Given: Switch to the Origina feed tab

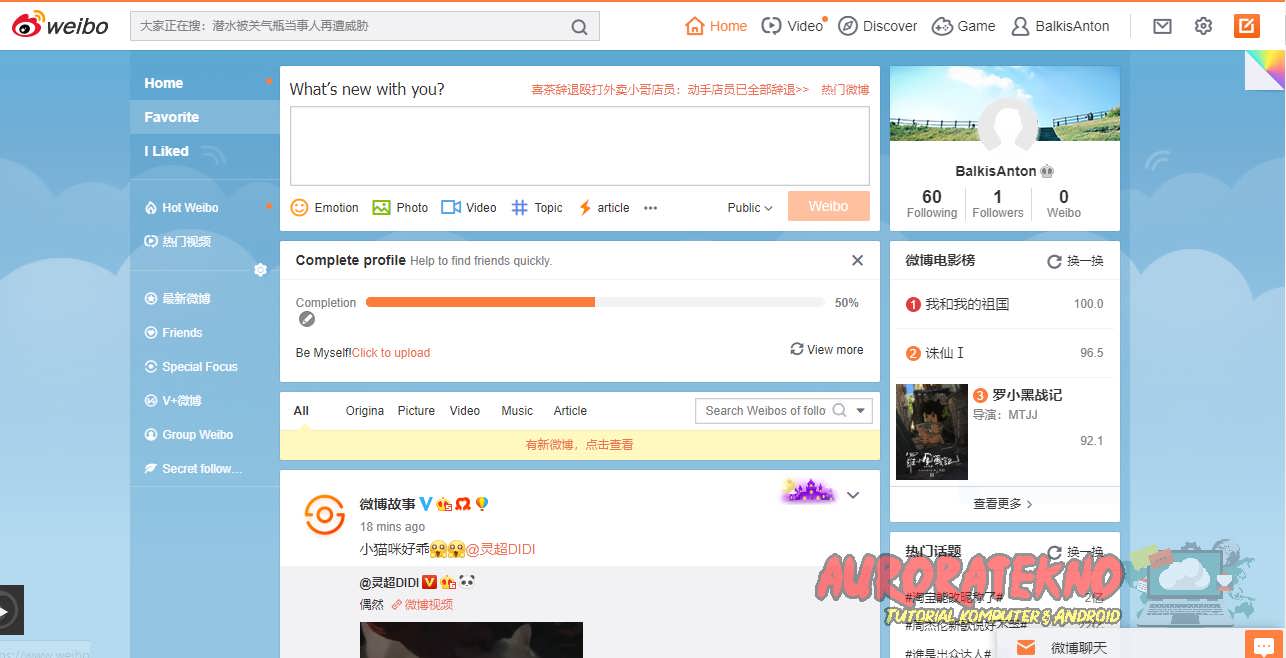Looking at the screenshot, I should [x=365, y=411].
